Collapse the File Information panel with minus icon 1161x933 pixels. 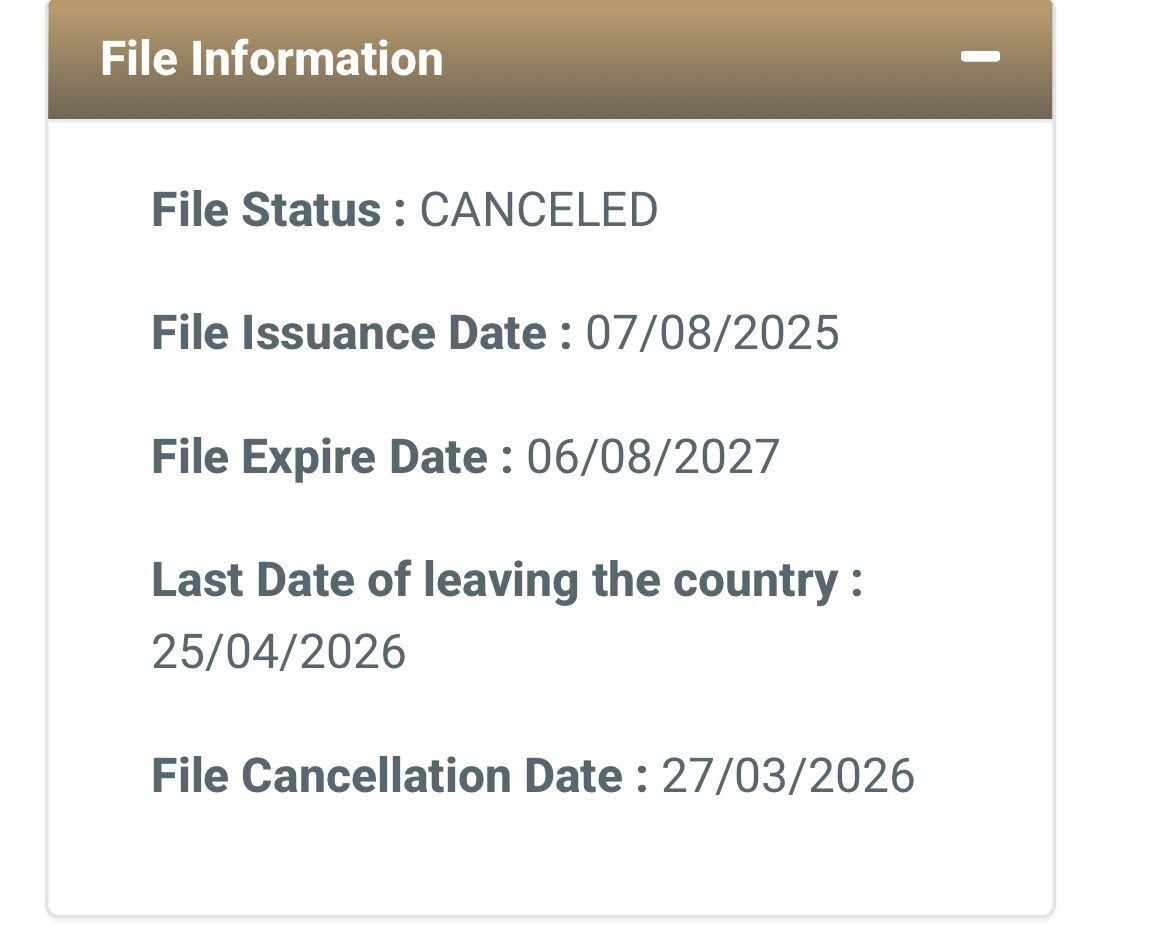(x=980, y=58)
